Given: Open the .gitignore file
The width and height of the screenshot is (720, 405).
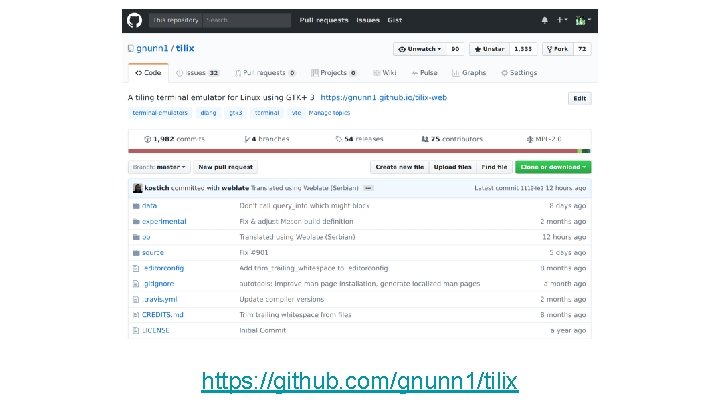Looking at the screenshot, I should click(x=159, y=284).
